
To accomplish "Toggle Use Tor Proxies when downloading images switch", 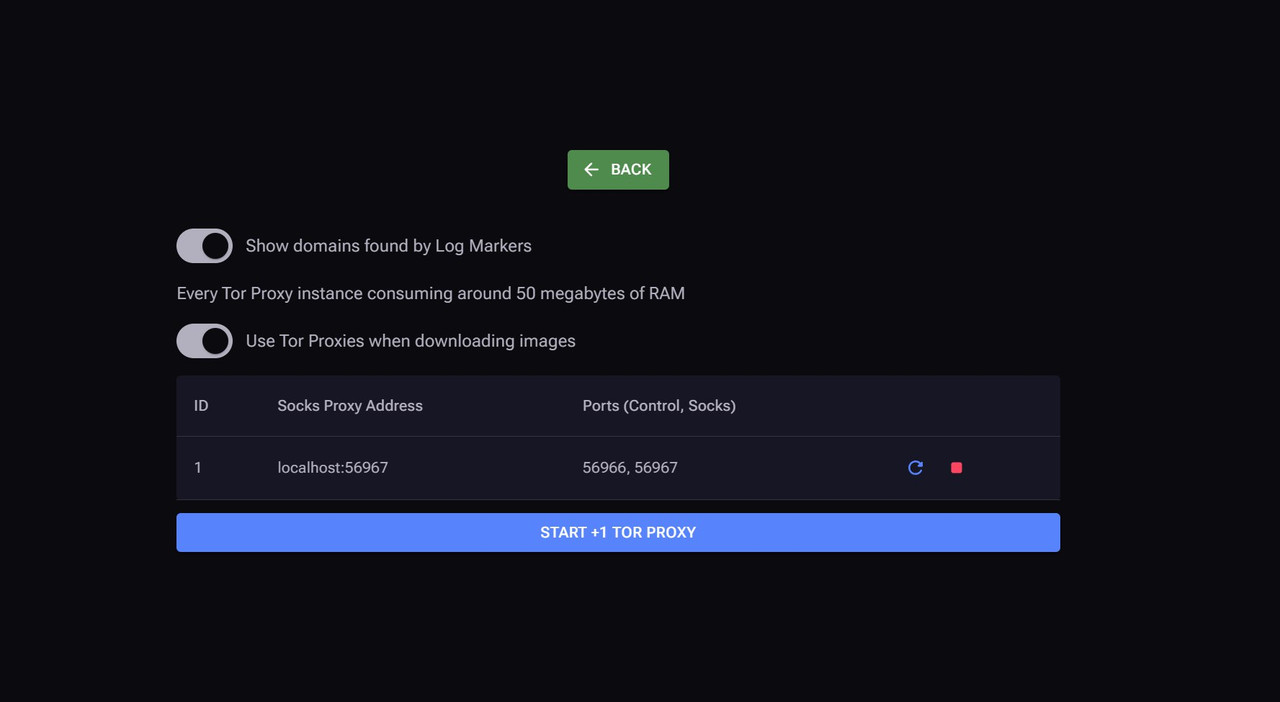I will tap(205, 341).
